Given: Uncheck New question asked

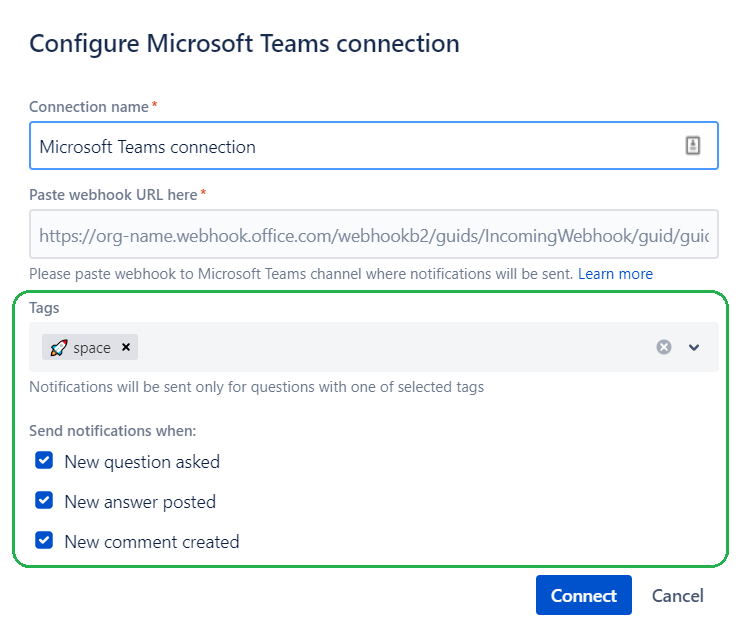Looking at the screenshot, I should 44,461.
